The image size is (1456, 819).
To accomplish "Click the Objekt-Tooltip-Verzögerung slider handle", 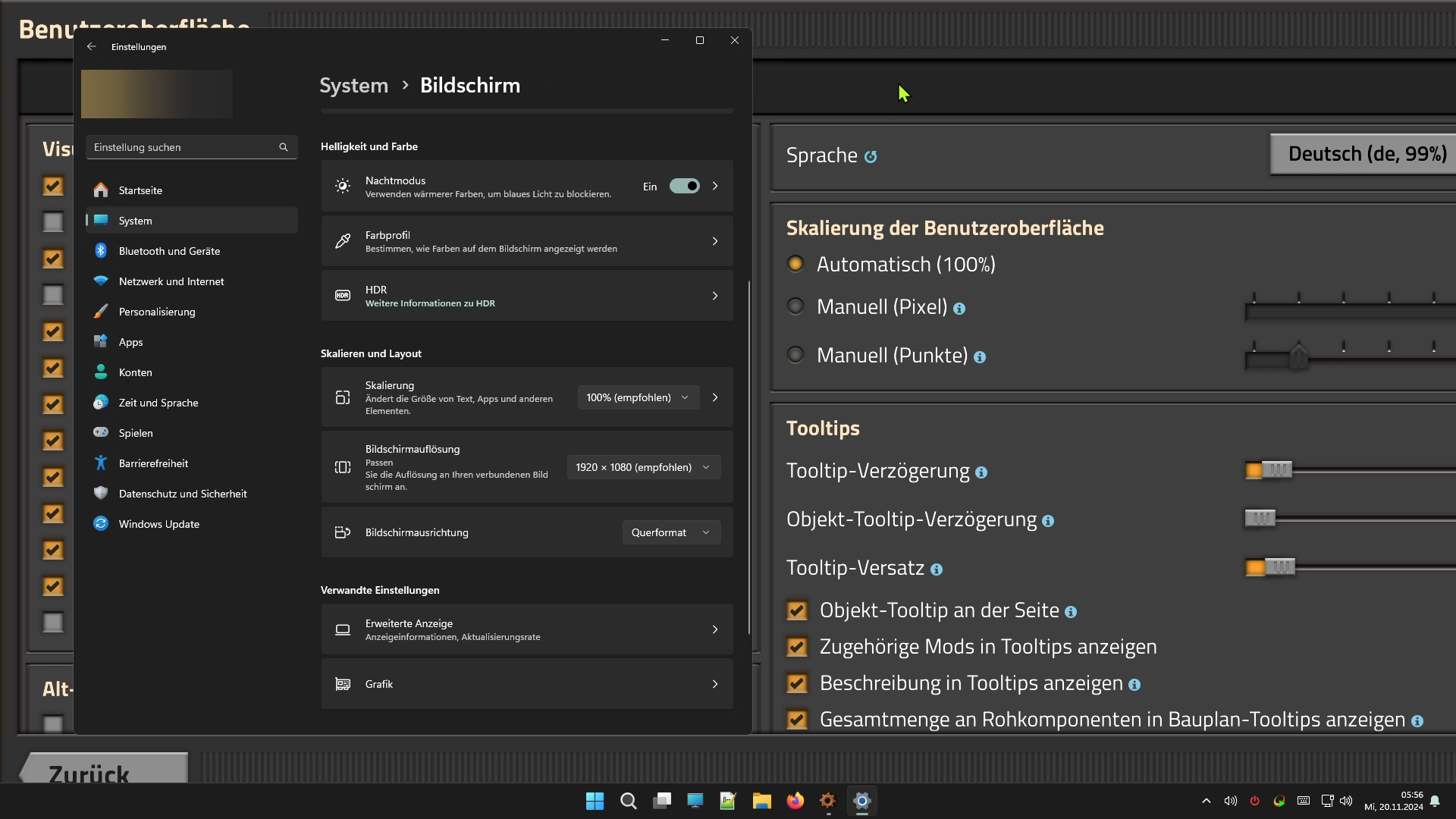I will (1260, 519).
